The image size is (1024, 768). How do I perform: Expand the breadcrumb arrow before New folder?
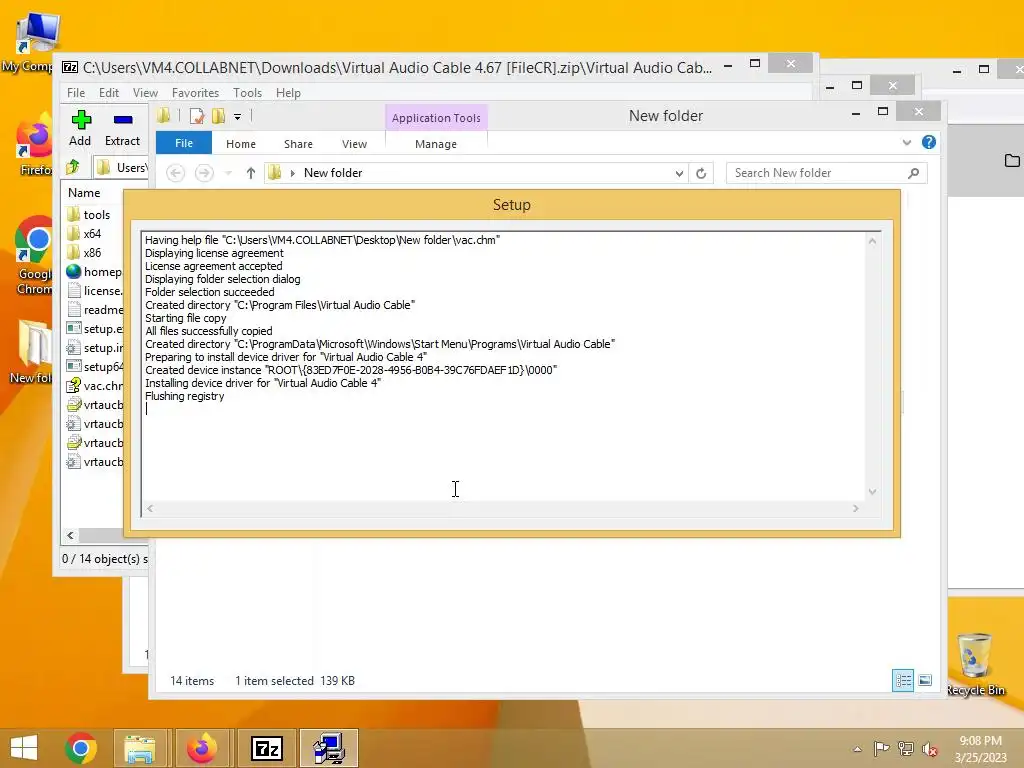tap(292, 173)
